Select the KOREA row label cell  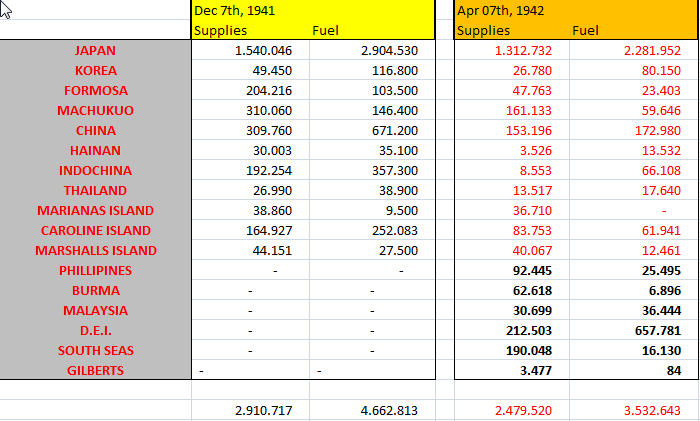tap(95, 71)
